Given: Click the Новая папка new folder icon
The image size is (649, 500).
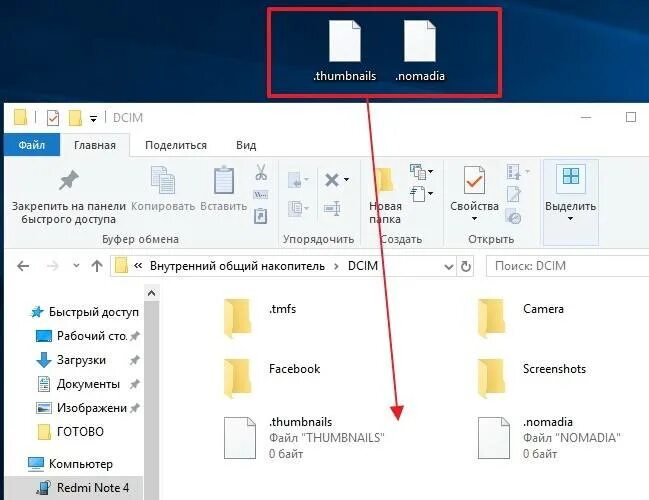Looking at the screenshot, I should click(385, 180).
